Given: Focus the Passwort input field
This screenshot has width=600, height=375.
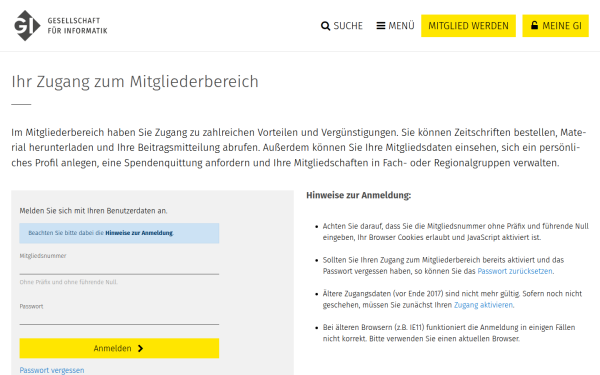Looking at the screenshot, I should 119,318.
